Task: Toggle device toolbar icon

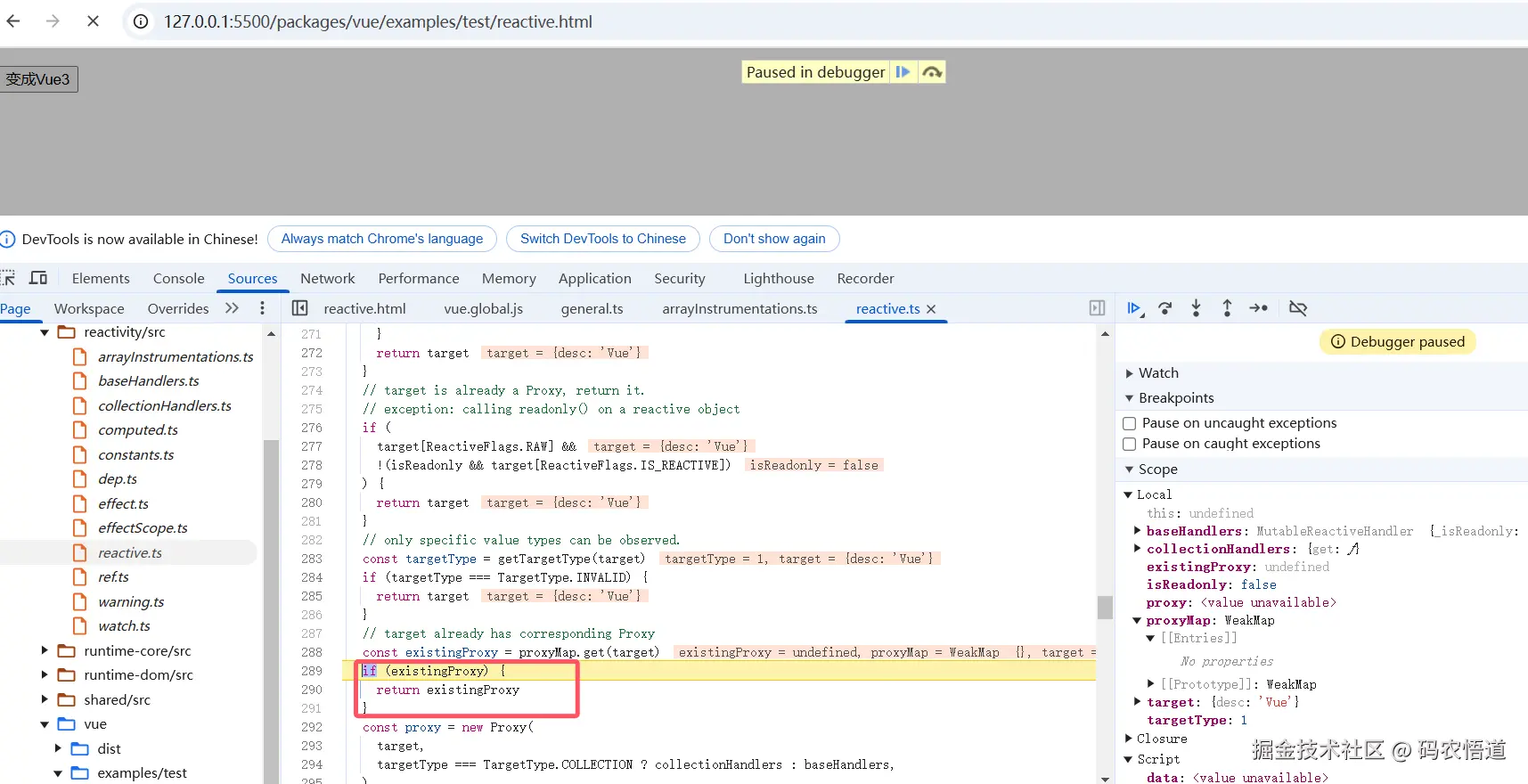Action: click(38, 278)
